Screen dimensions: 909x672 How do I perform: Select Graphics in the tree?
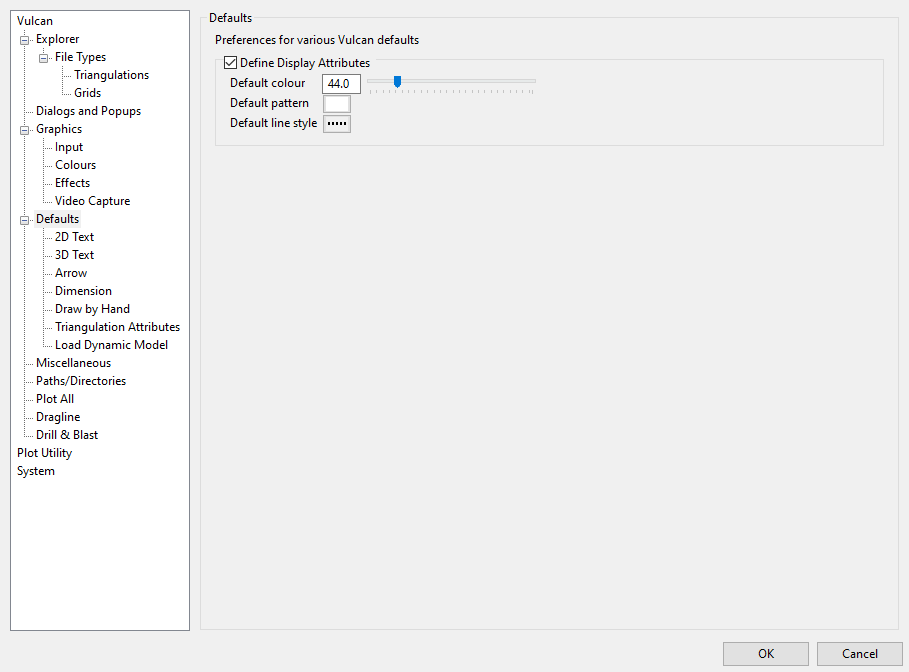tap(59, 129)
